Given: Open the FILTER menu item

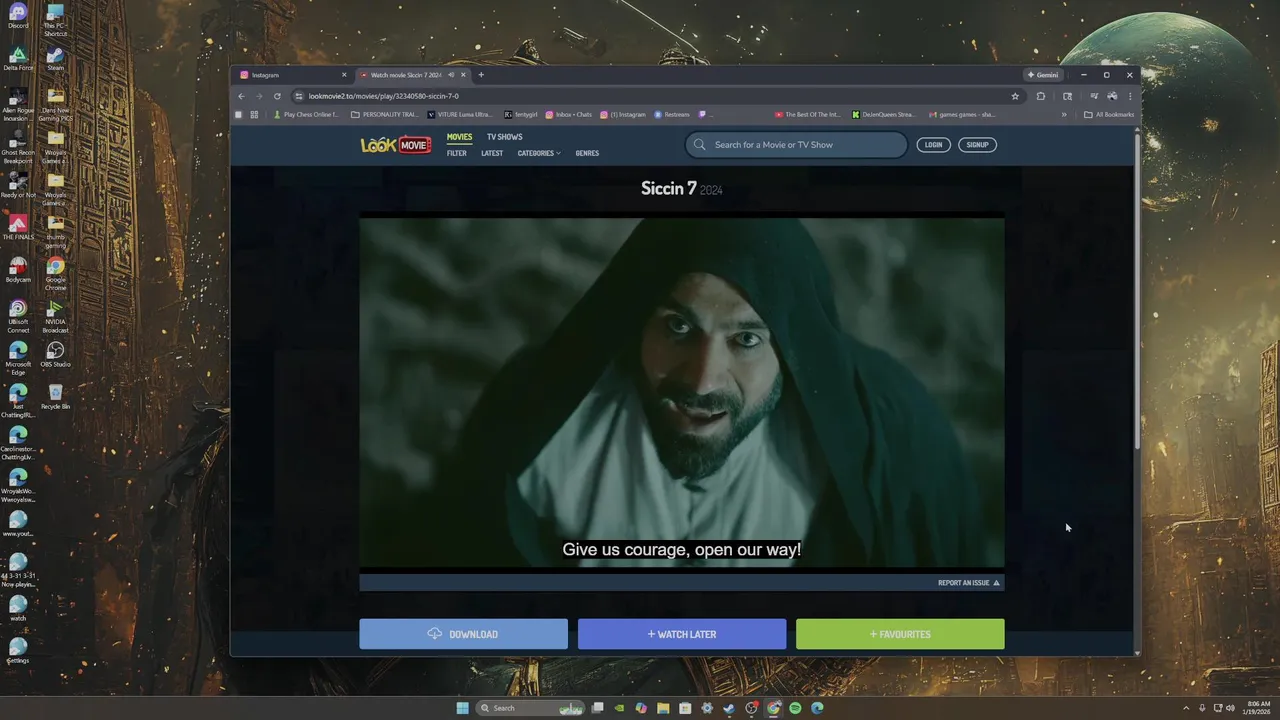Looking at the screenshot, I should (x=457, y=153).
